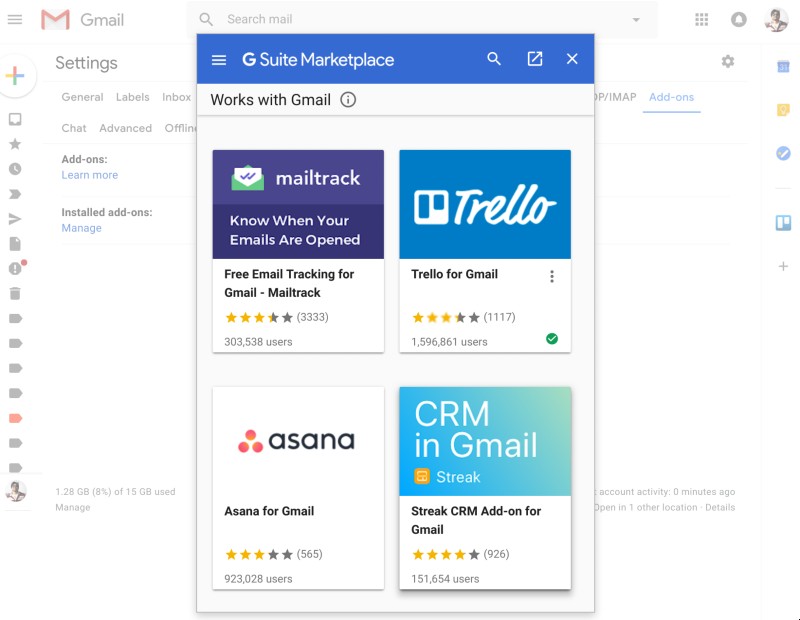Image resolution: width=800 pixels, height=620 pixels.
Task: Select Free Email Tracking for Gmail - Mailtrack title
Action: pos(289,283)
